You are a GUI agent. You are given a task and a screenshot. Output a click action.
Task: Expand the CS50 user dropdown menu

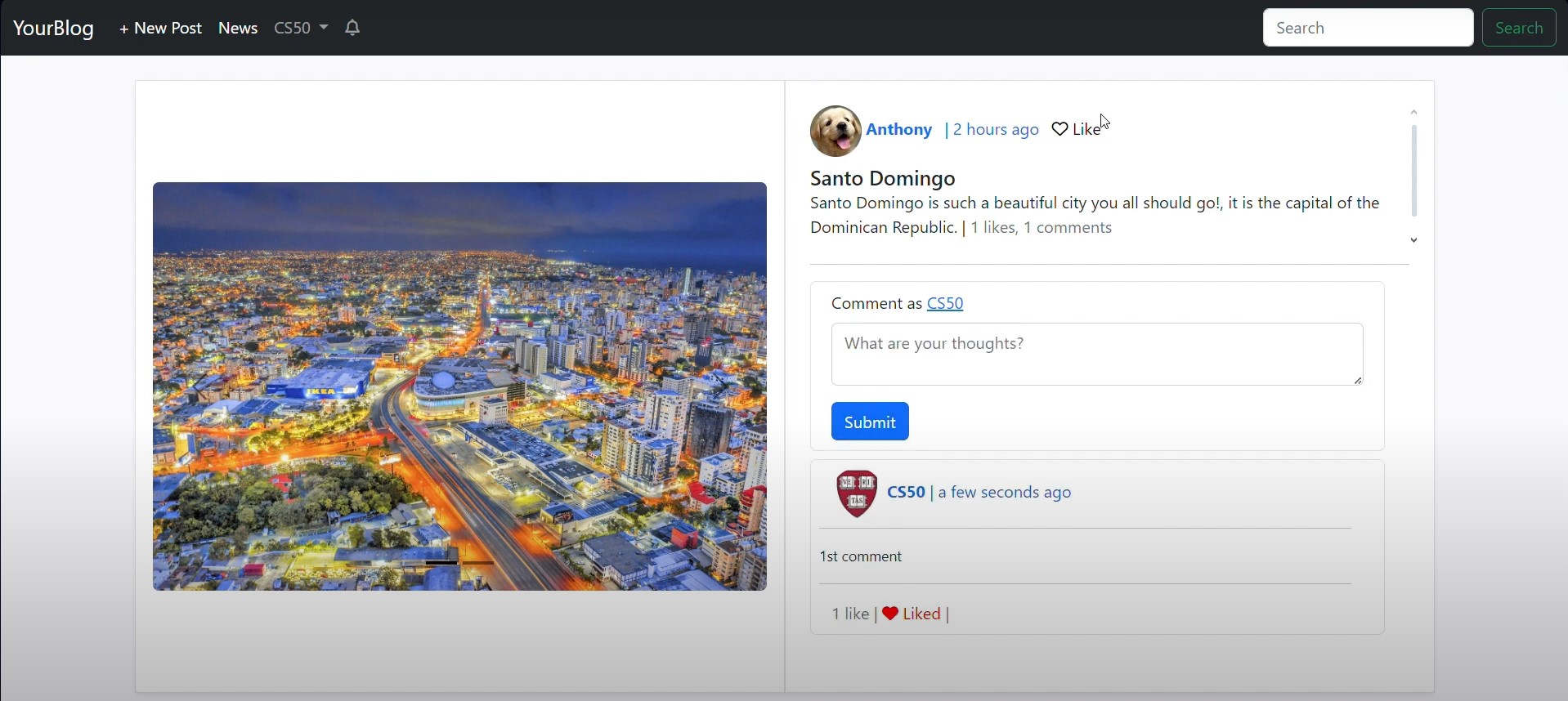coord(300,29)
